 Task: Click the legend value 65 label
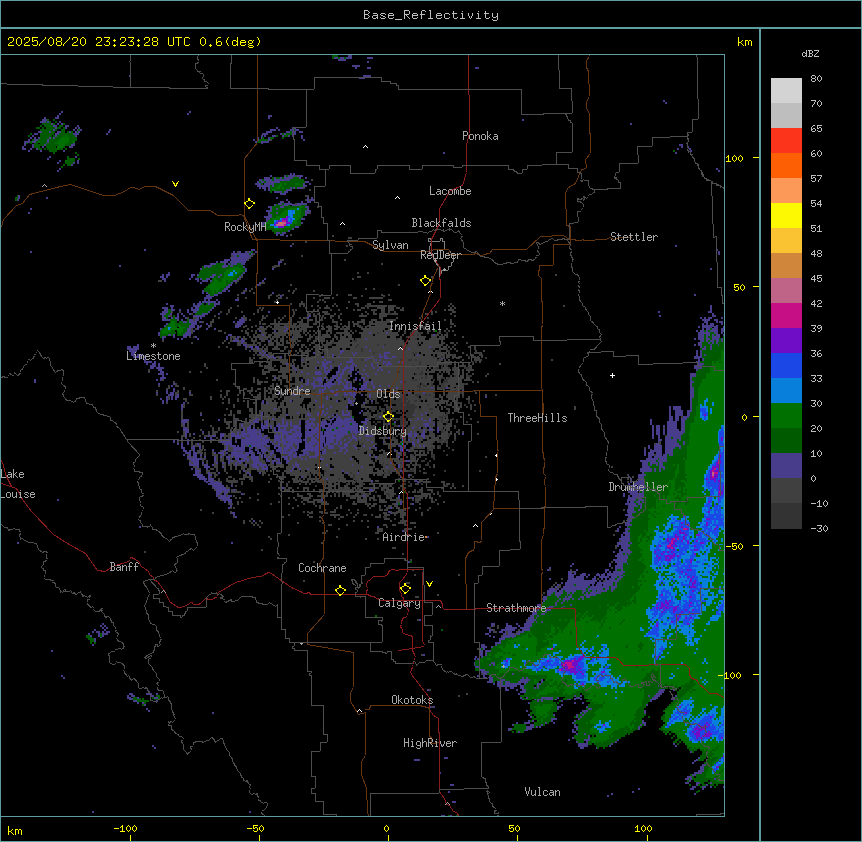pos(816,128)
